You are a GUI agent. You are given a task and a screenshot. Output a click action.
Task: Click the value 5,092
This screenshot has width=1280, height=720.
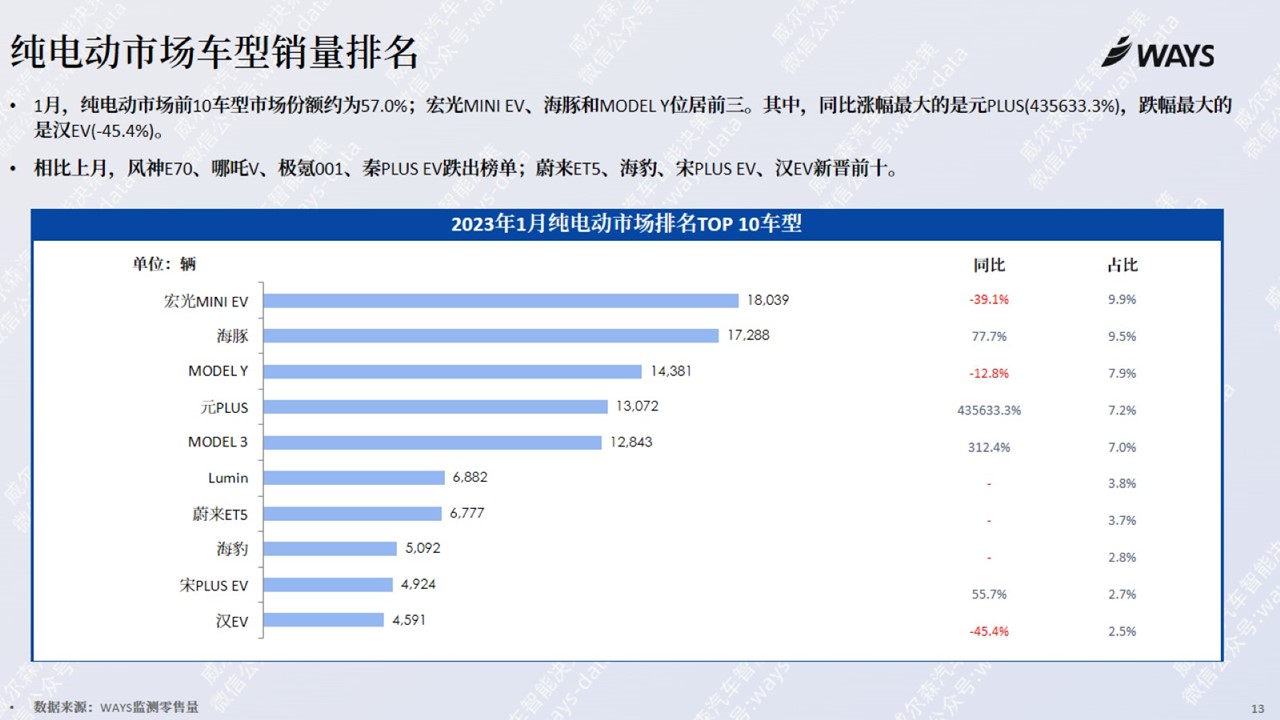pos(423,548)
